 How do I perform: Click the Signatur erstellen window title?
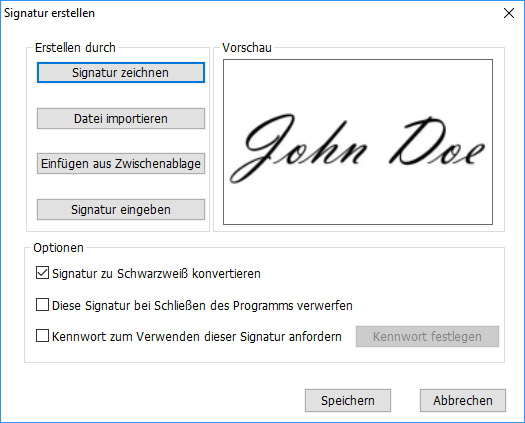tap(49, 13)
